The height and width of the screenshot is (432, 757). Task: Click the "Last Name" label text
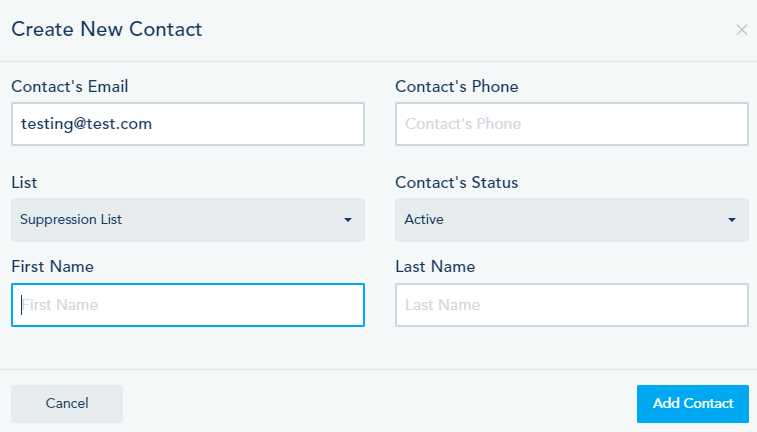click(x=435, y=267)
